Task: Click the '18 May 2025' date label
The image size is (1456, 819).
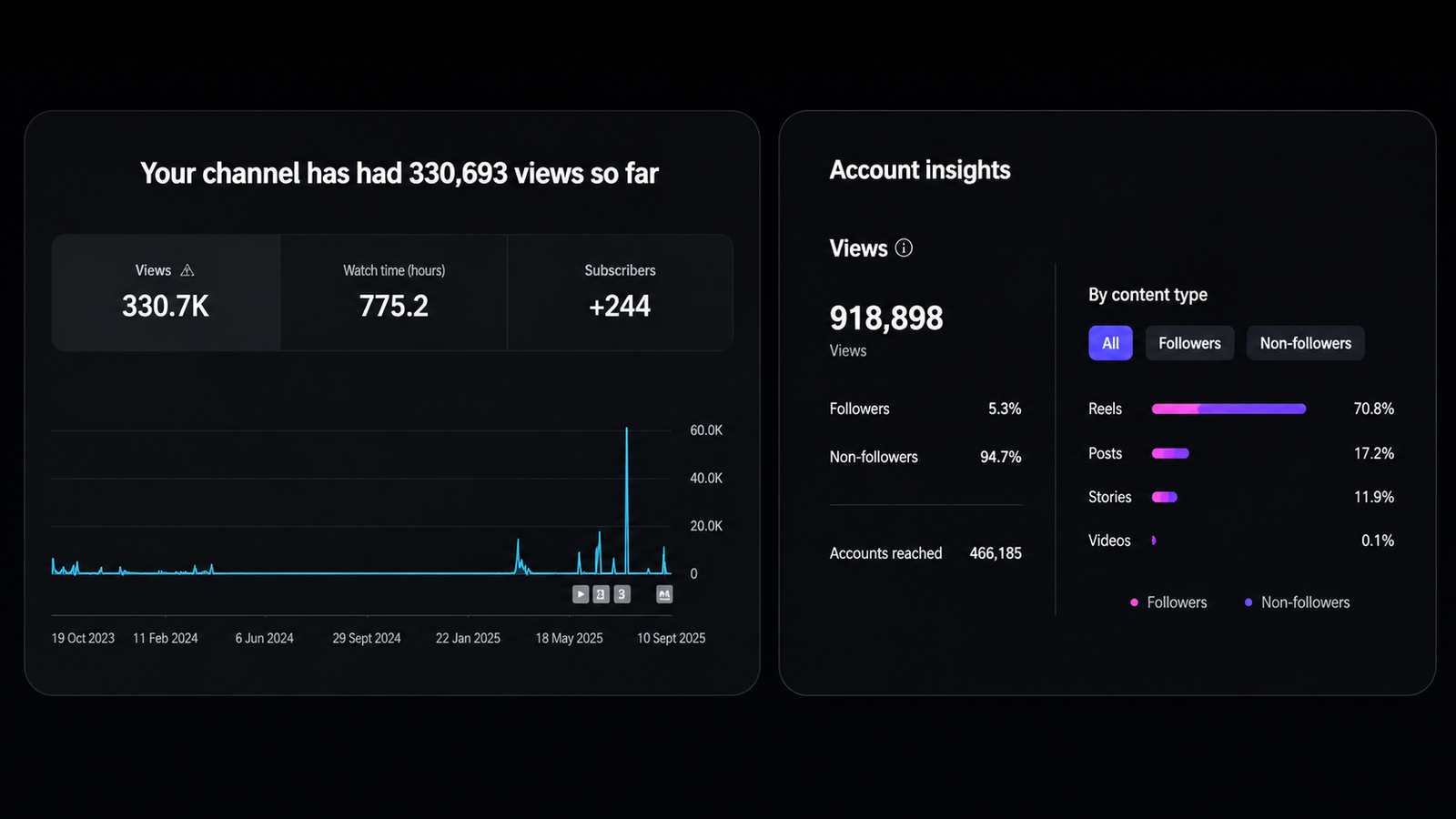Action: (569, 638)
